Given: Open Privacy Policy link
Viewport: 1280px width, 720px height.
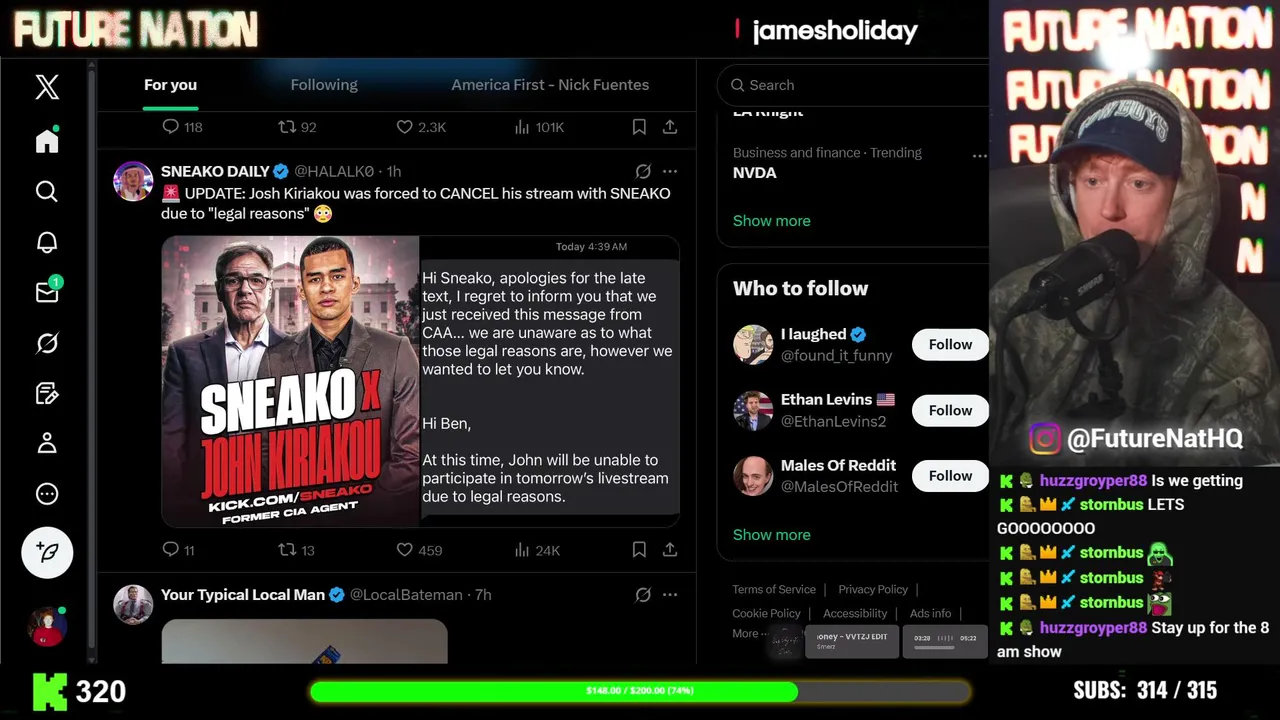Looking at the screenshot, I should tap(873, 590).
